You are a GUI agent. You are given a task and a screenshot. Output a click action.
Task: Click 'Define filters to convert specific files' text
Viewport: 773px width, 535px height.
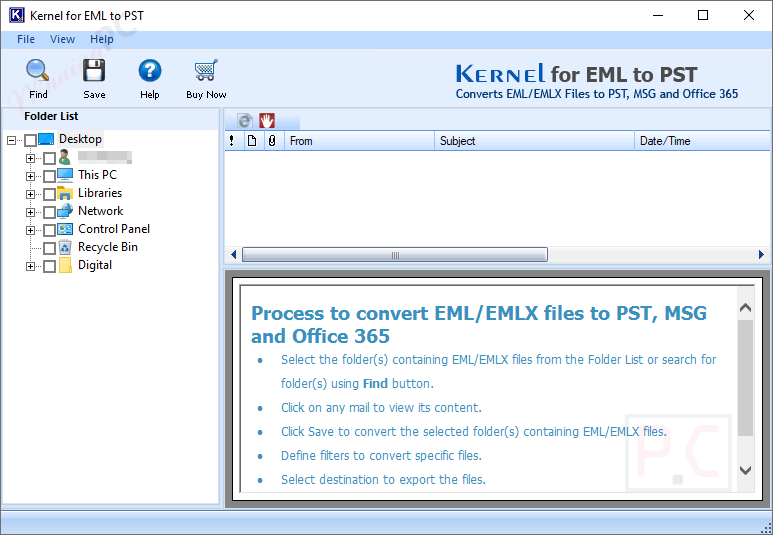pos(381,456)
